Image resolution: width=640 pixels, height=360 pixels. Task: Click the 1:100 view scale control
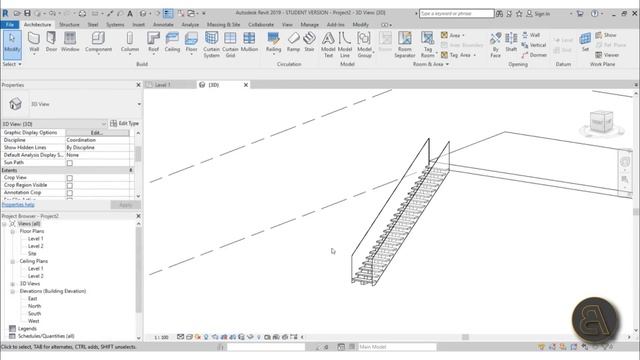coord(161,337)
